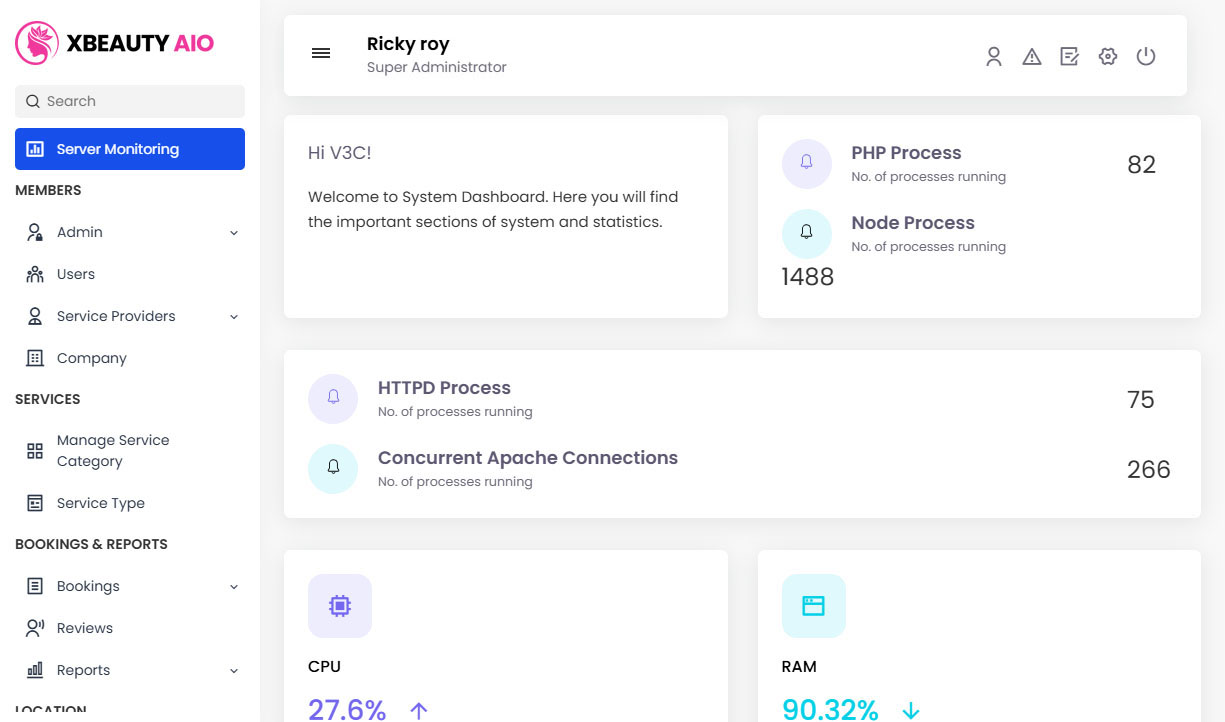Click the RAM window icon

813,605
